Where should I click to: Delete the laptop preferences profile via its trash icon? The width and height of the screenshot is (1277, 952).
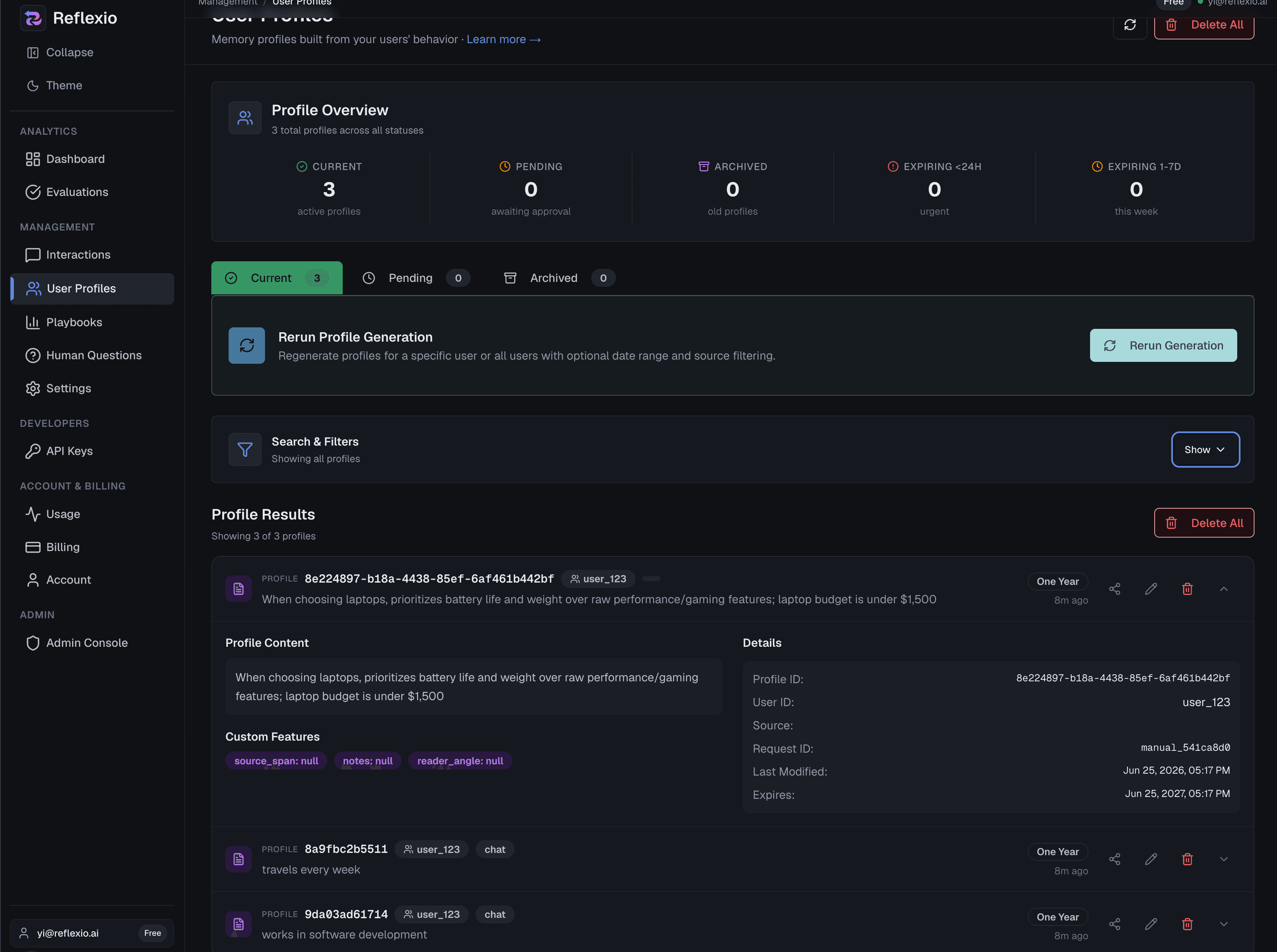(x=1187, y=588)
